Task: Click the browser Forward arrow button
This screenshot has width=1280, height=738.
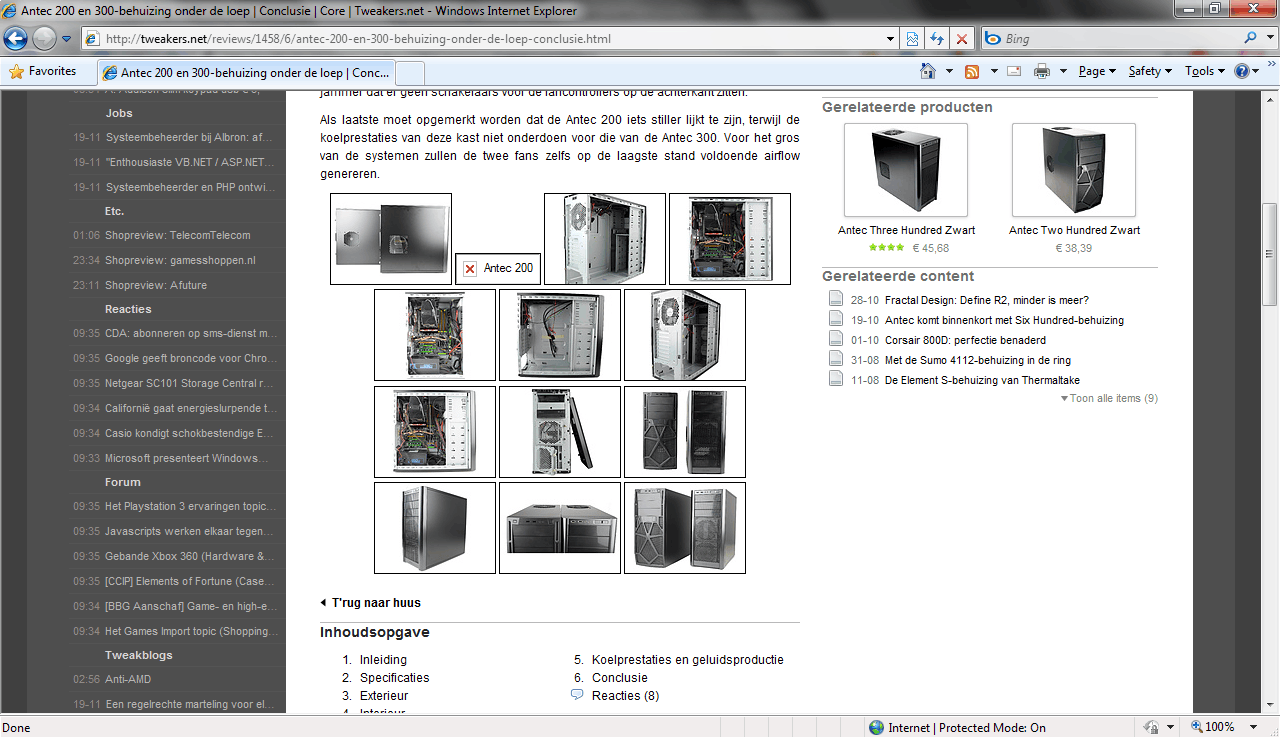Action: (x=45, y=39)
